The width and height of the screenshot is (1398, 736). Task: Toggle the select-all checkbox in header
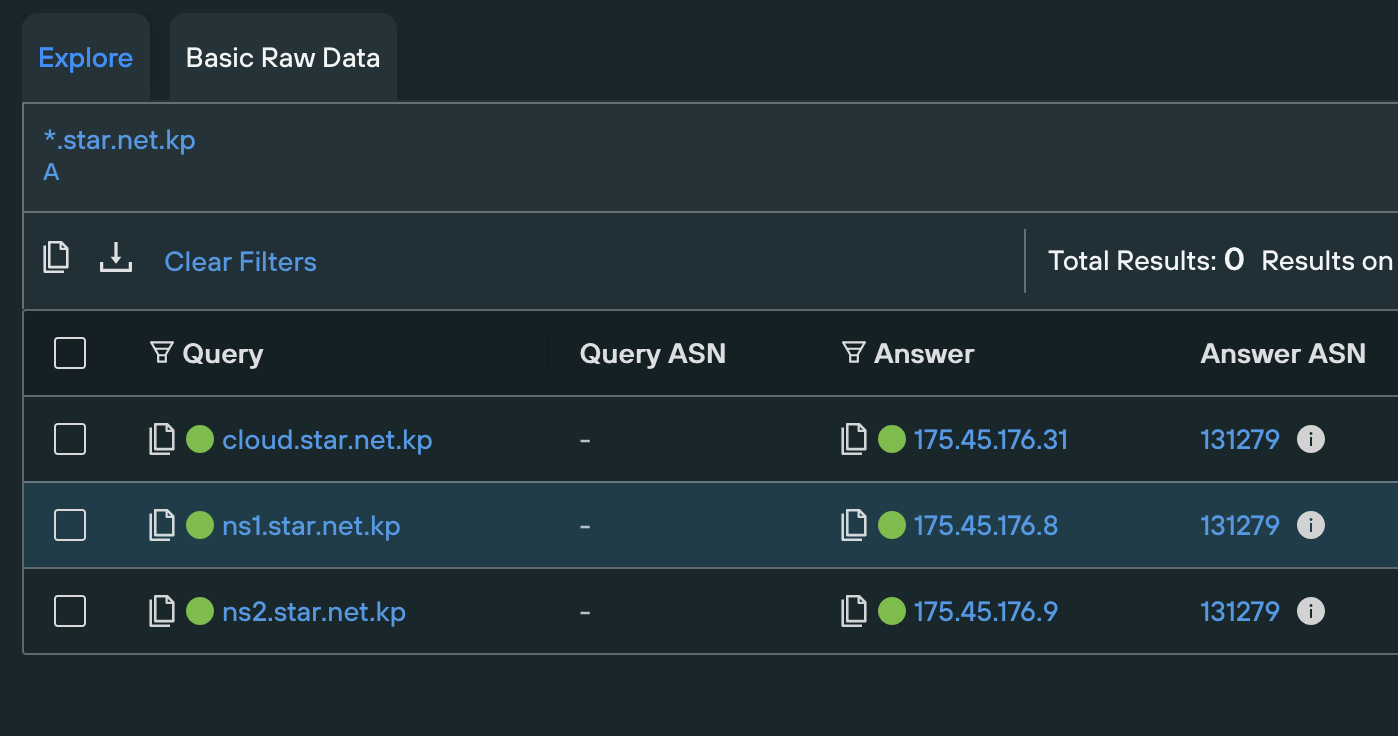pos(70,353)
